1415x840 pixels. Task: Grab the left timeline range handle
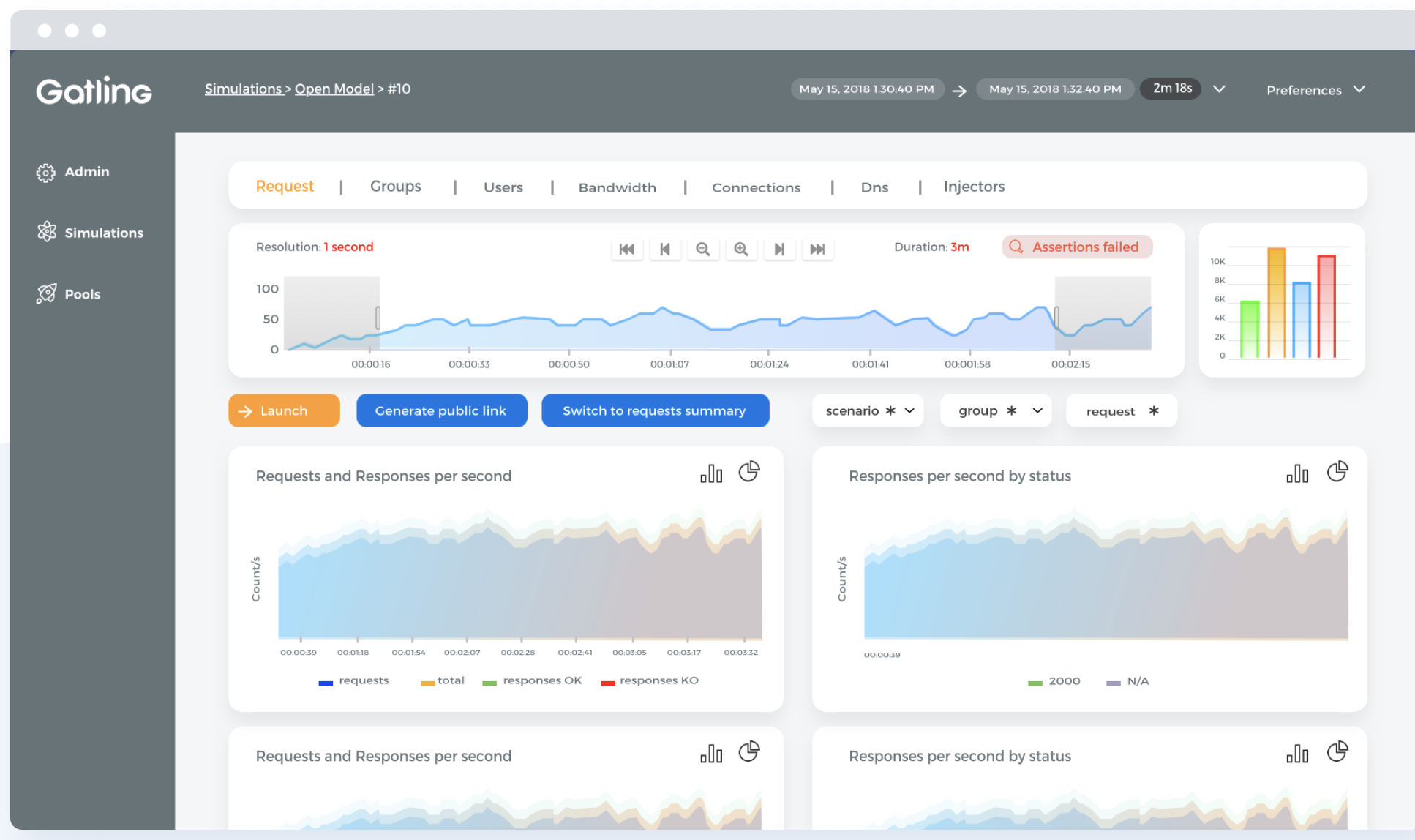pos(378,318)
